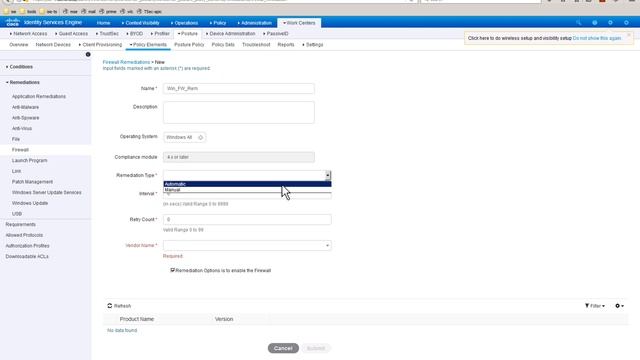Open Operating System Windows All selector
Screen dimensions: 640x360
[184, 138]
